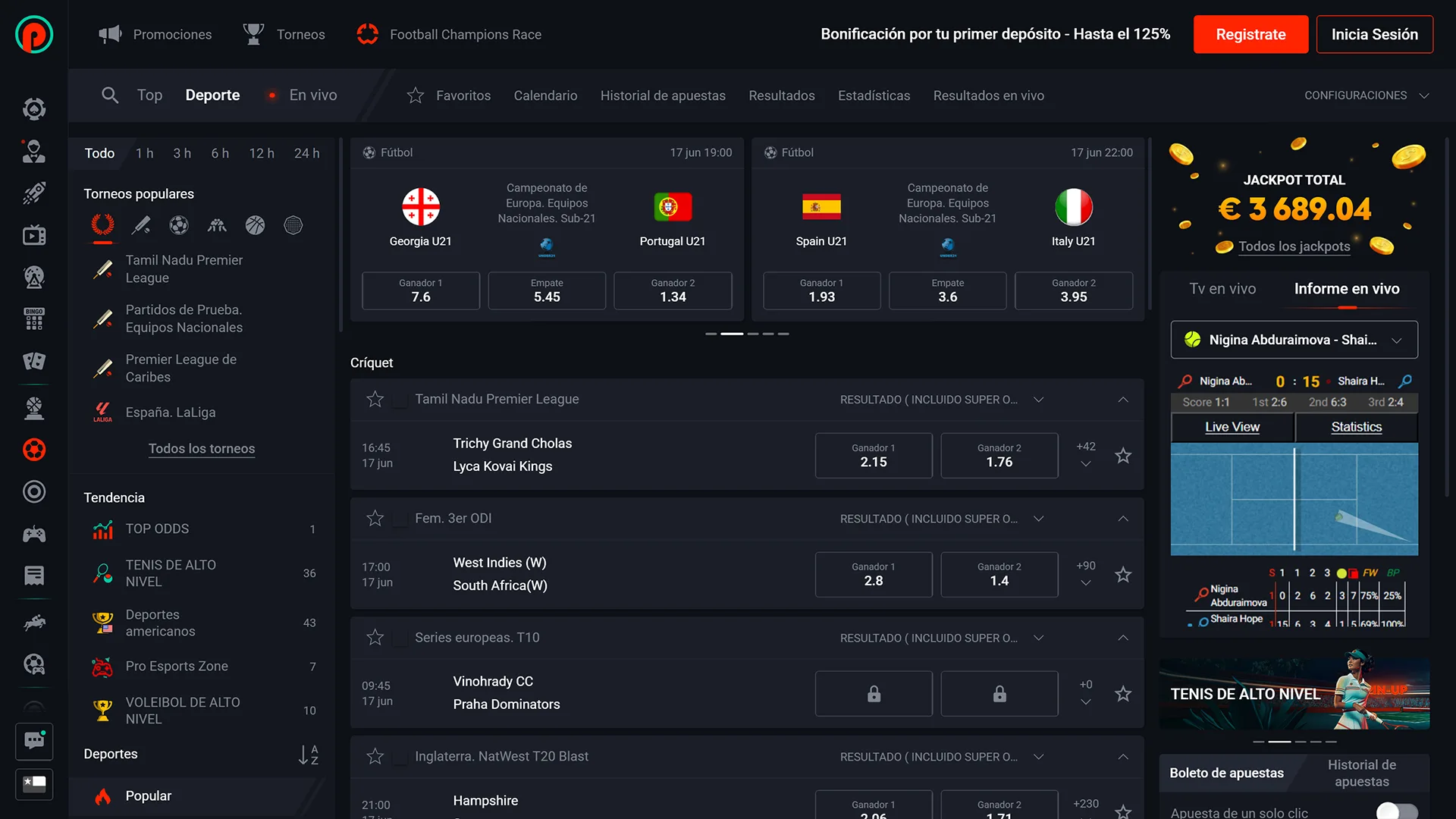
Task: Click the site logo at top left
Action: pos(34,34)
